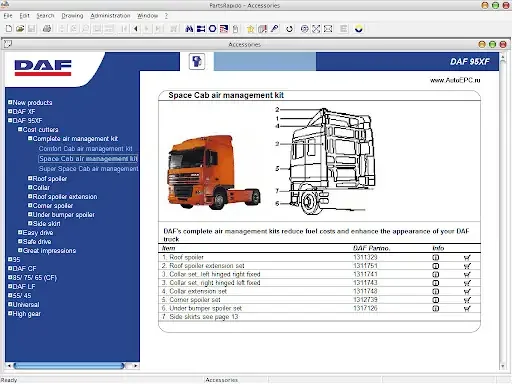Click the book icon beside red flag
Image resolution: width=512 pixels, height=384 pixels.
coord(262,29)
